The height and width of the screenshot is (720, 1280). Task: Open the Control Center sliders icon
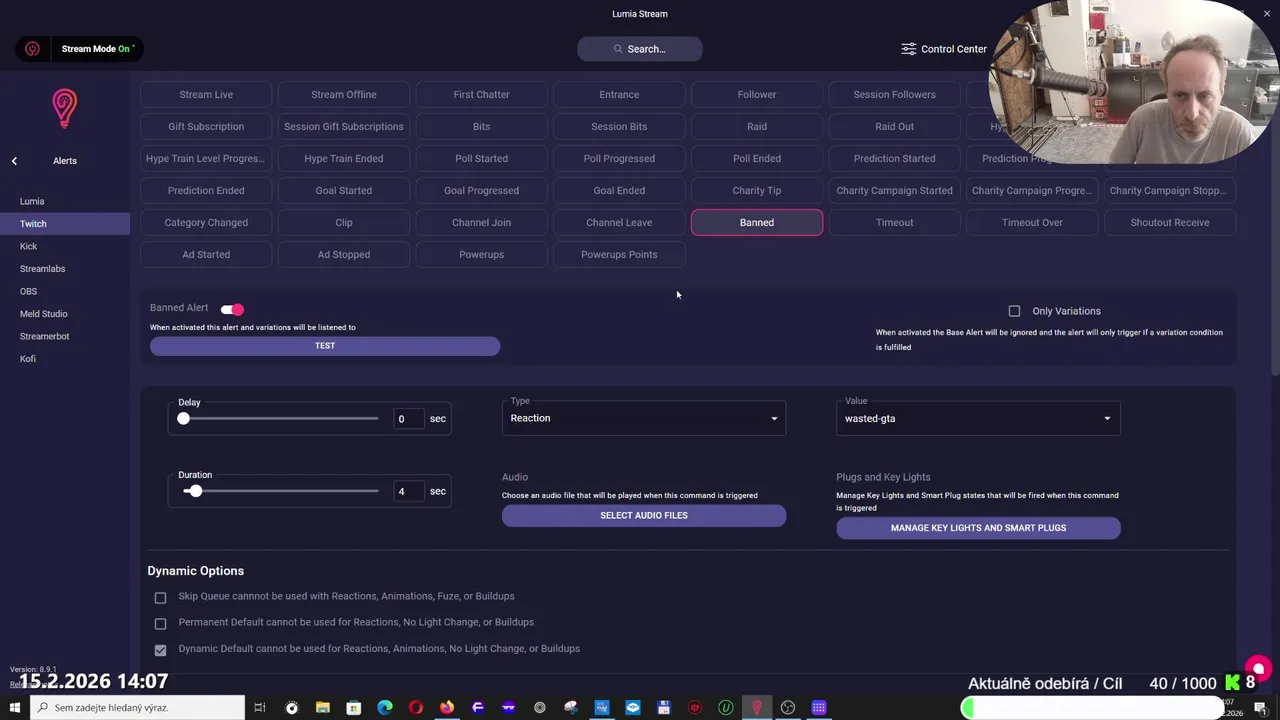coord(908,49)
